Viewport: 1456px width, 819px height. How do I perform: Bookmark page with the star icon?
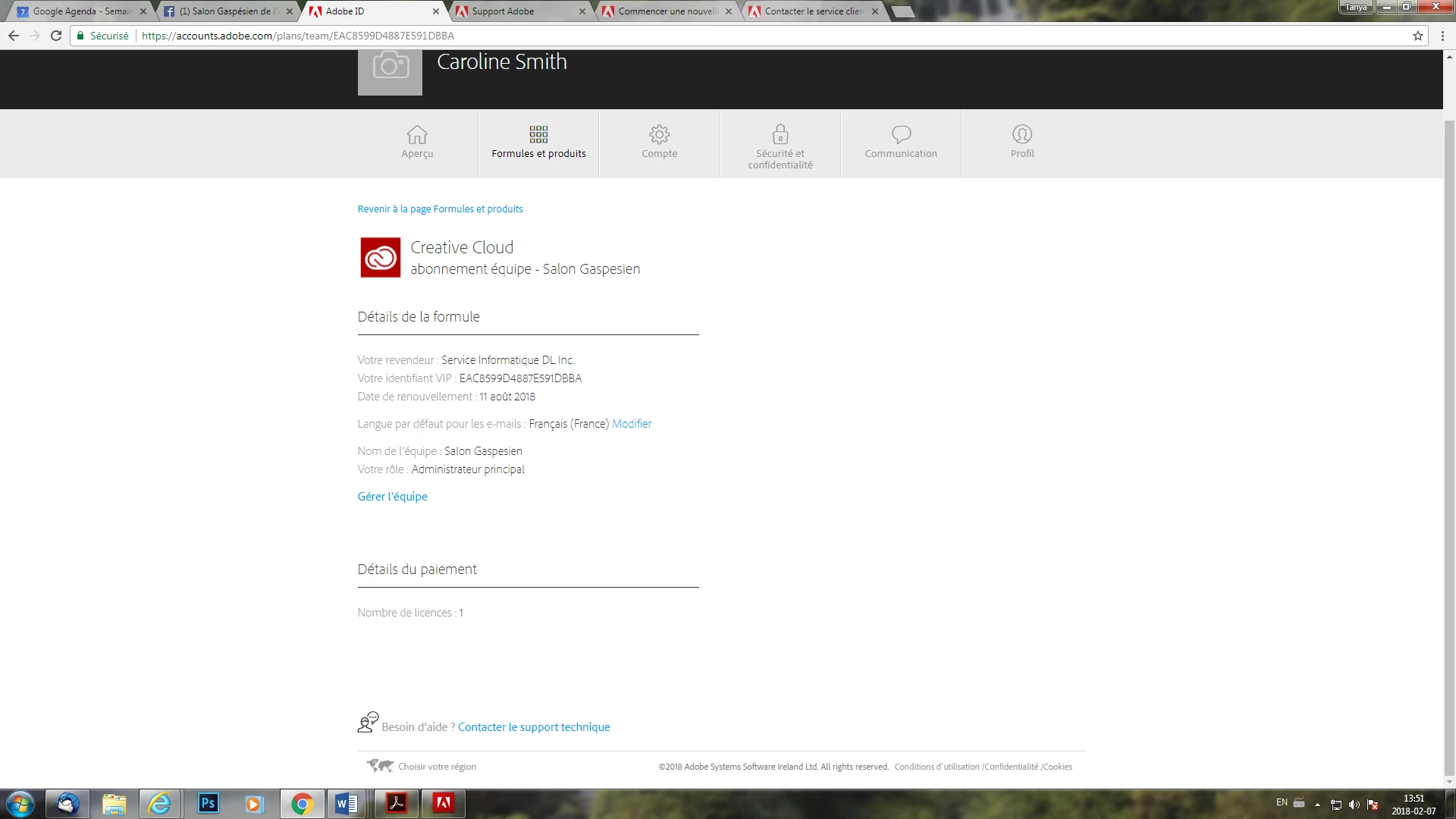pos(1417,36)
